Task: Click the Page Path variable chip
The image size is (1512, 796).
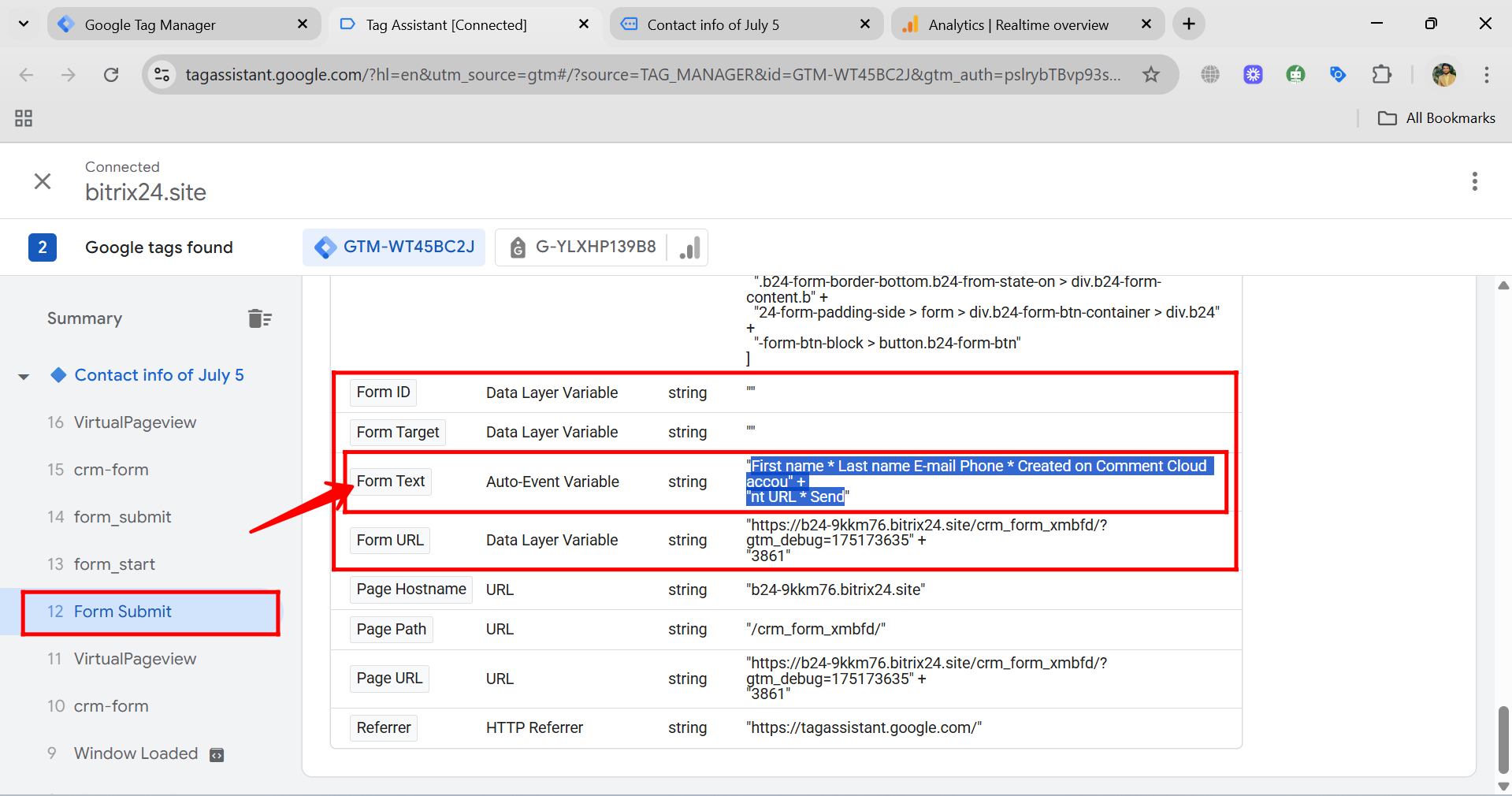Action: coord(391,629)
